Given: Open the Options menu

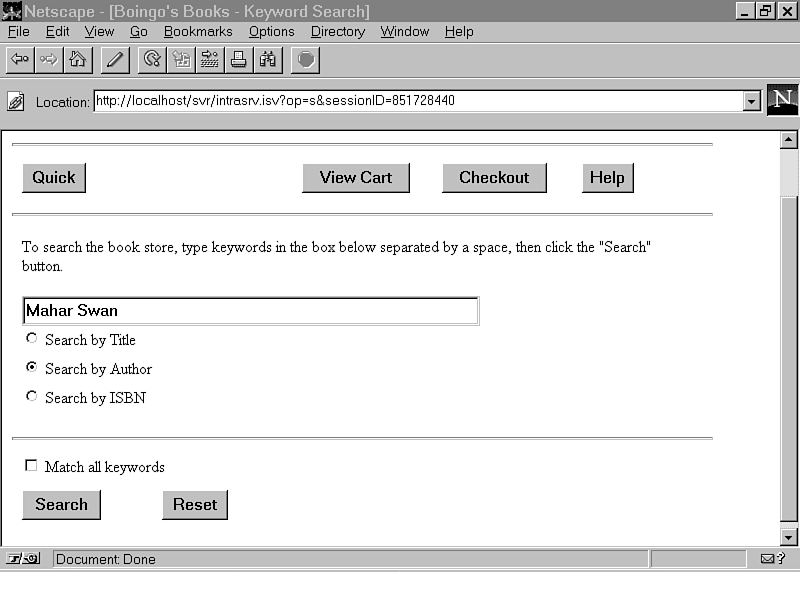Looking at the screenshot, I should coord(271,32).
